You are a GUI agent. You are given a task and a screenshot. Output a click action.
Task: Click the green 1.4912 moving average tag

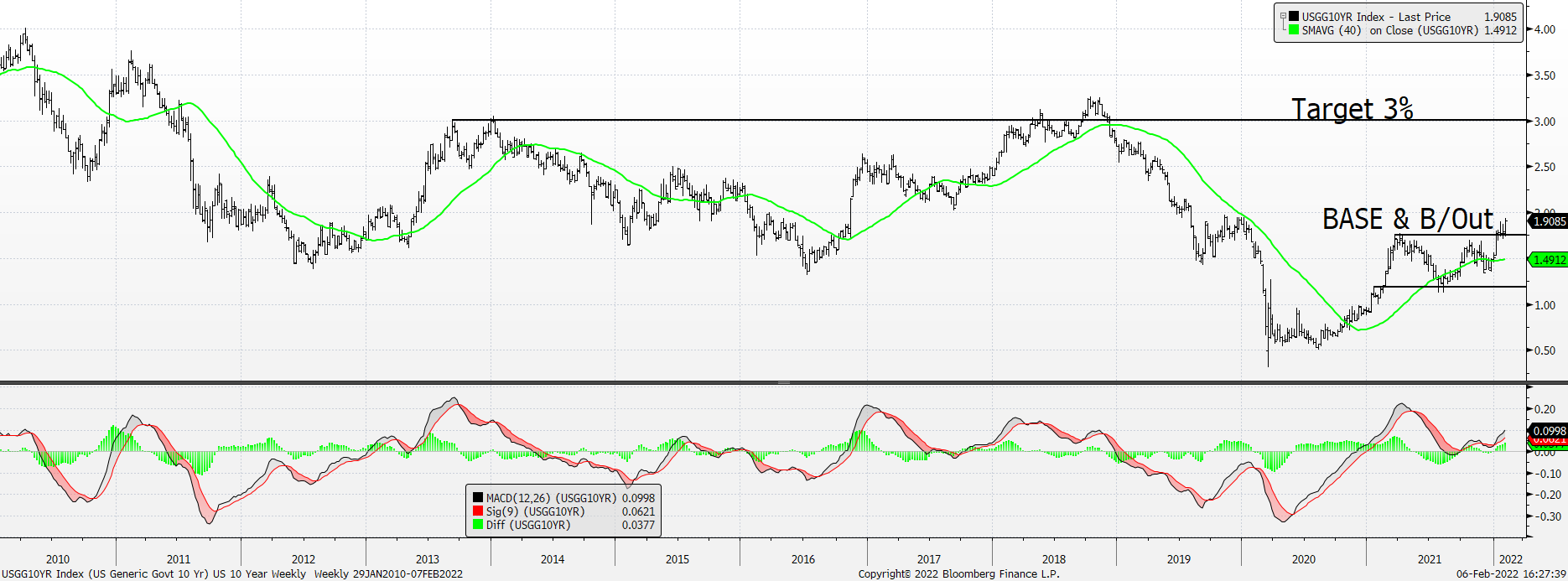[x=1548, y=260]
